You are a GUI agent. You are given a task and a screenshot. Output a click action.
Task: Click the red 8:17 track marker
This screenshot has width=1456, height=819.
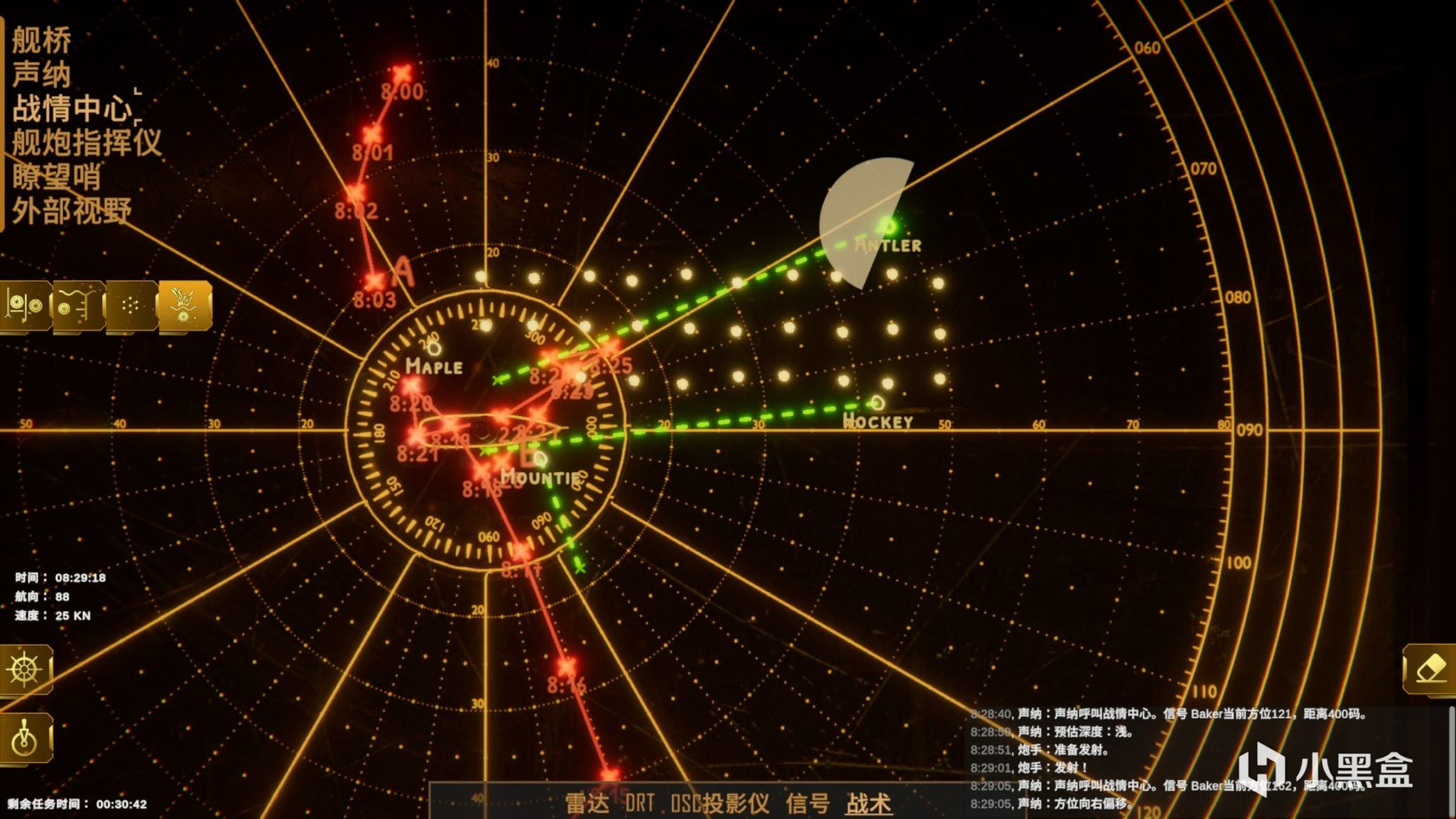[522, 552]
